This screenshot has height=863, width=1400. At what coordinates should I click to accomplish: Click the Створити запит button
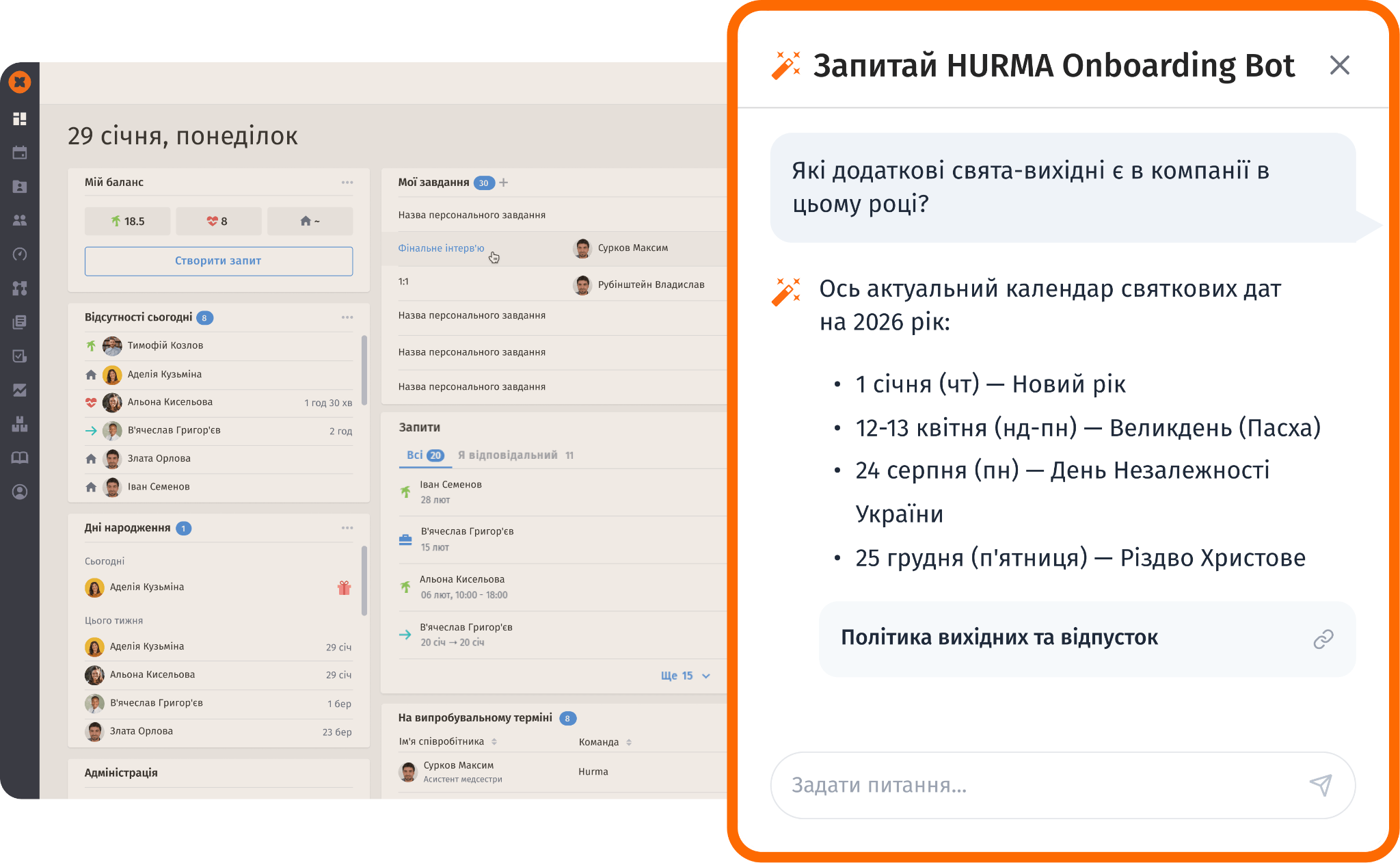(218, 261)
